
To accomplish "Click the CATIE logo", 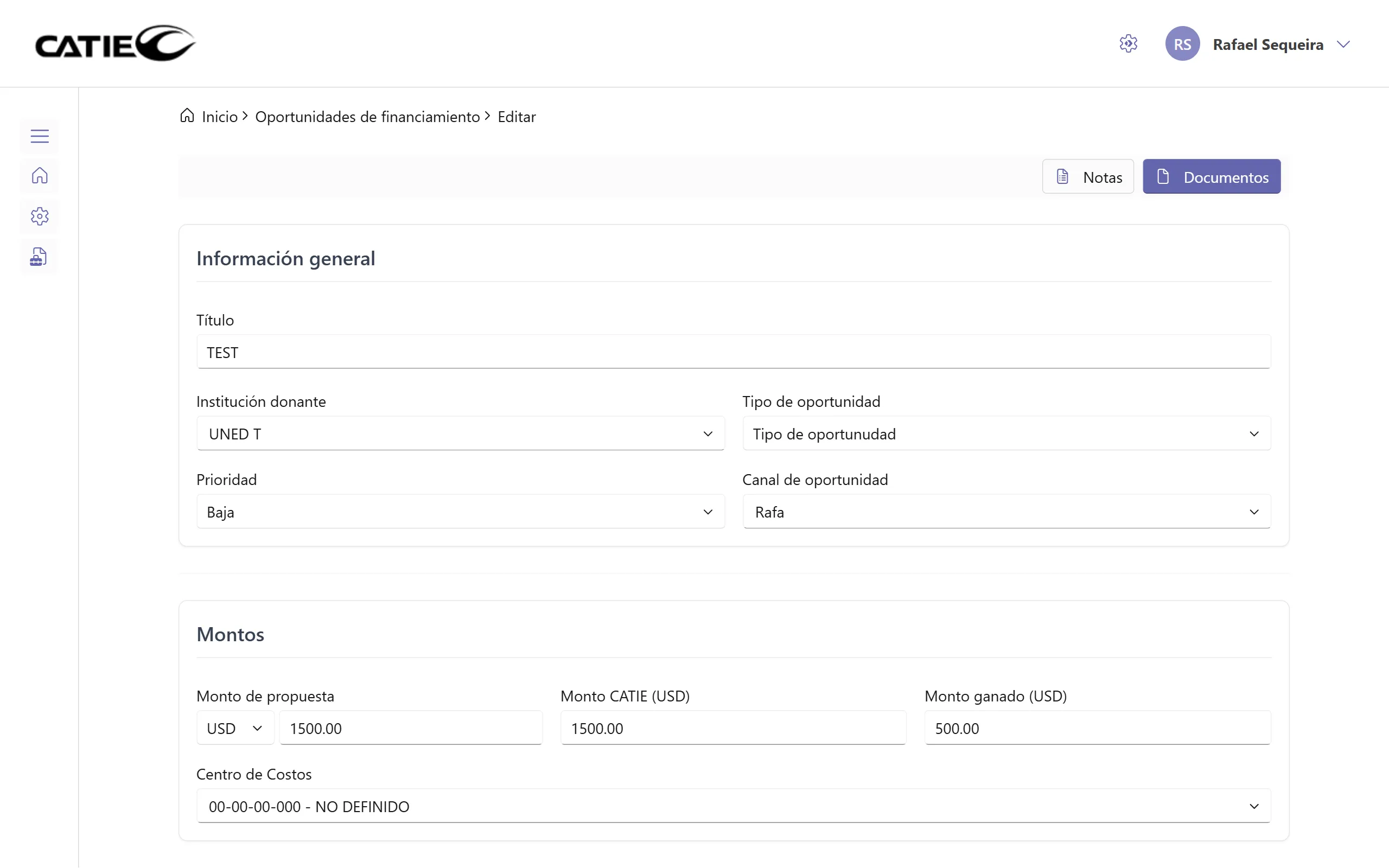I will (x=115, y=43).
